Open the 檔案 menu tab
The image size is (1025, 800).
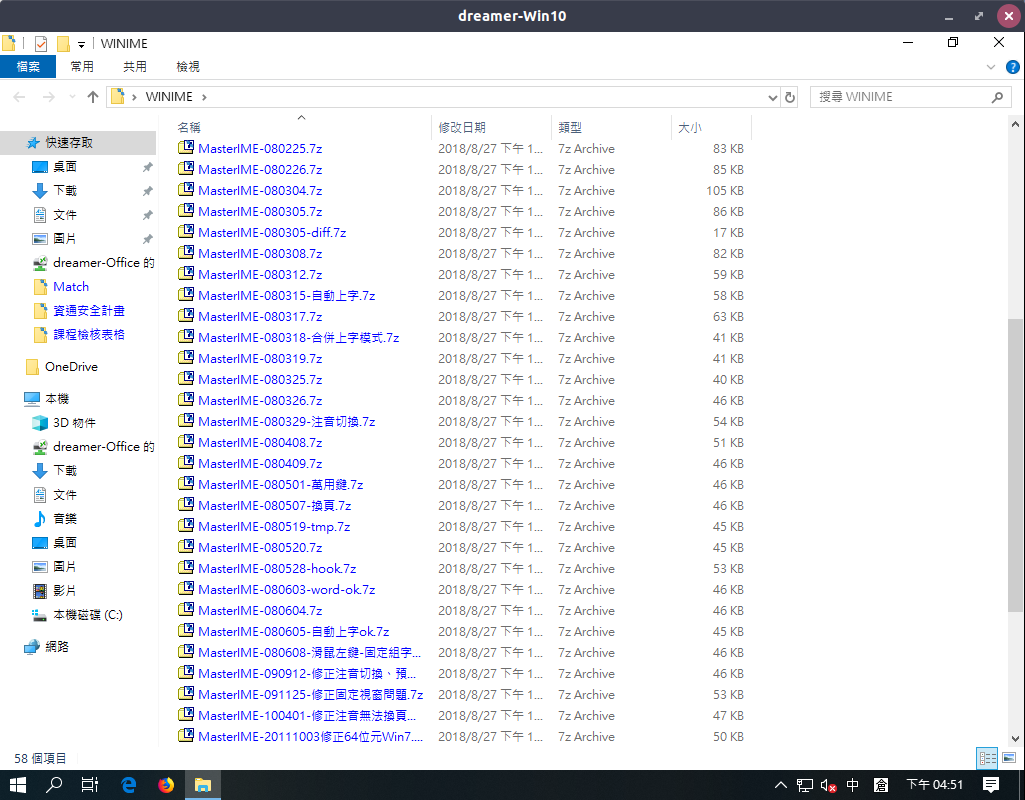[x=28, y=67]
